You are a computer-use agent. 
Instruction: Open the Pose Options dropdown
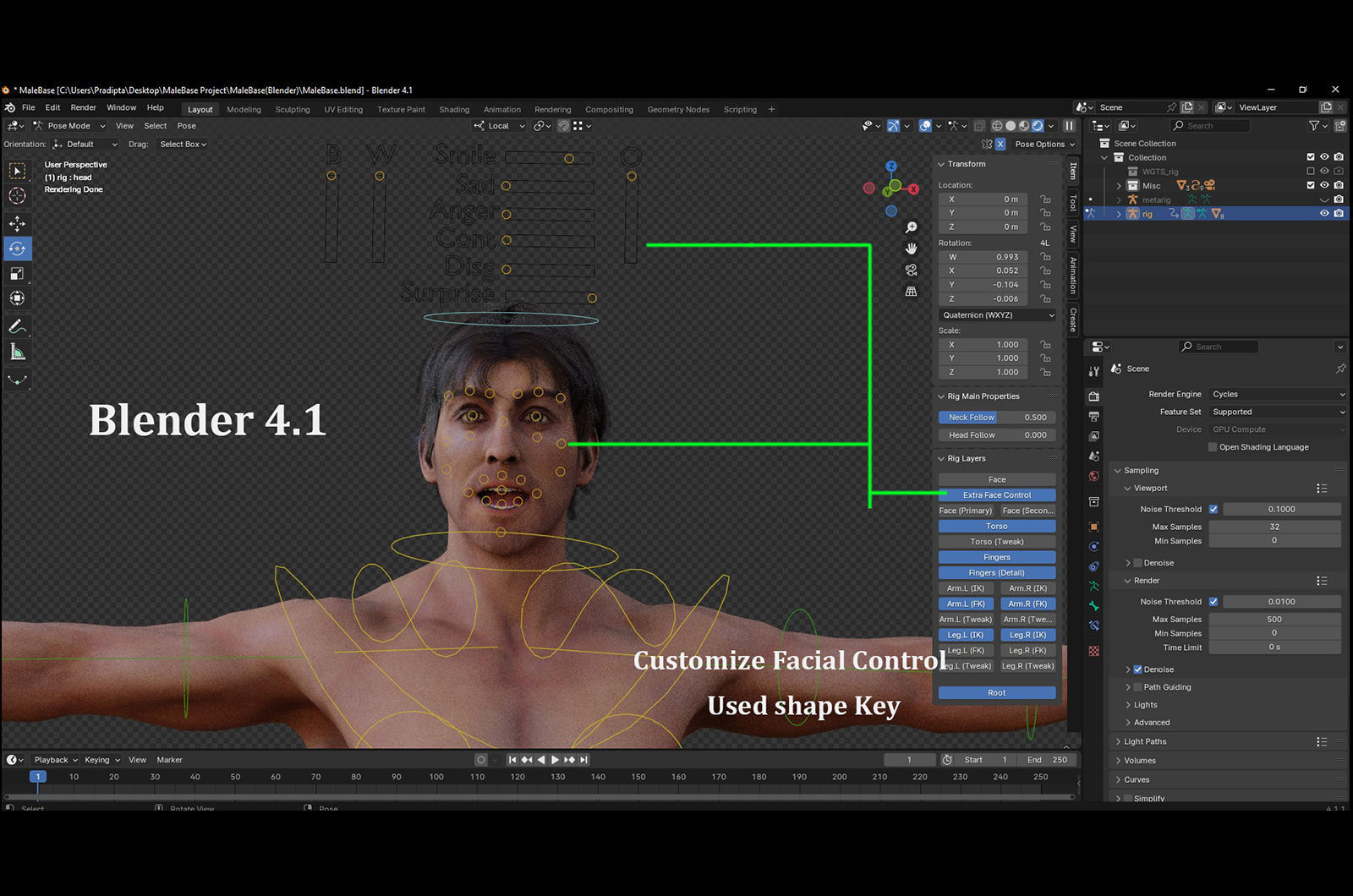(1045, 145)
